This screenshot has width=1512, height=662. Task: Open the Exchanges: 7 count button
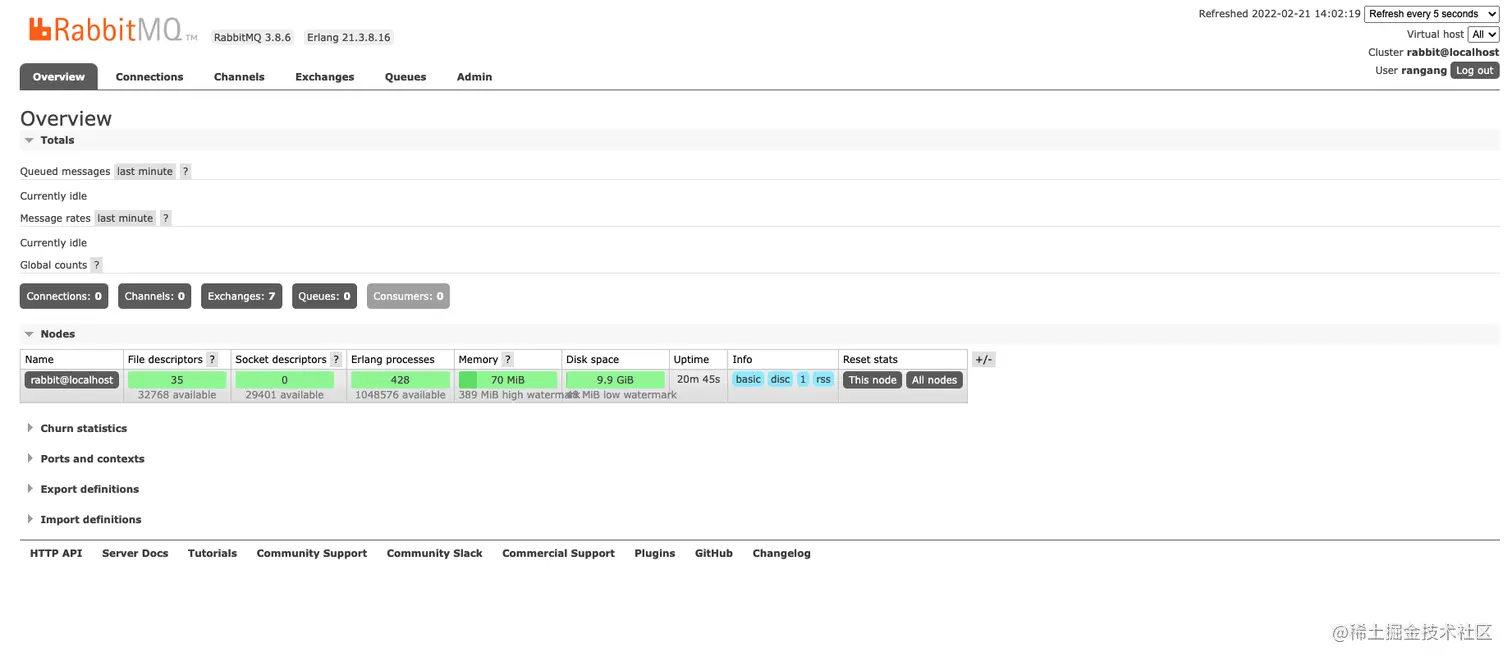[242, 296]
